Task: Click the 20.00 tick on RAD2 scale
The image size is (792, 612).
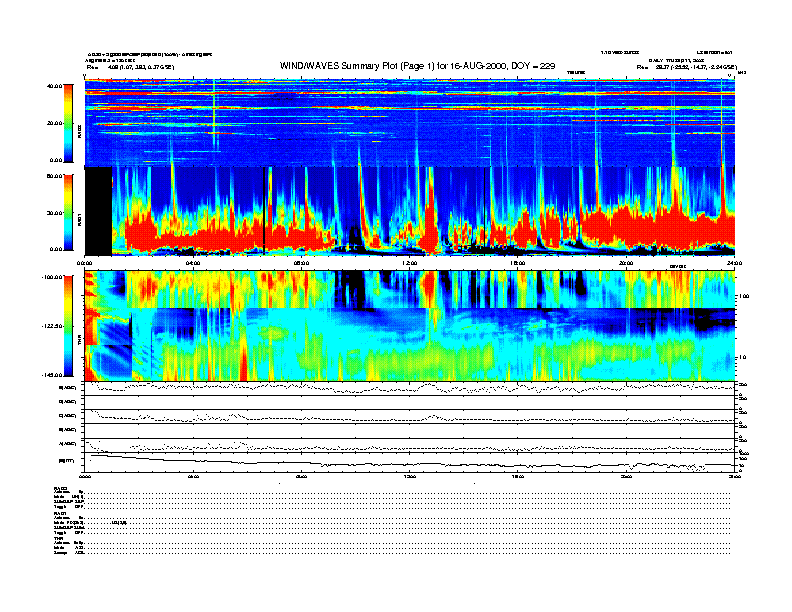Action: (x=54, y=123)
